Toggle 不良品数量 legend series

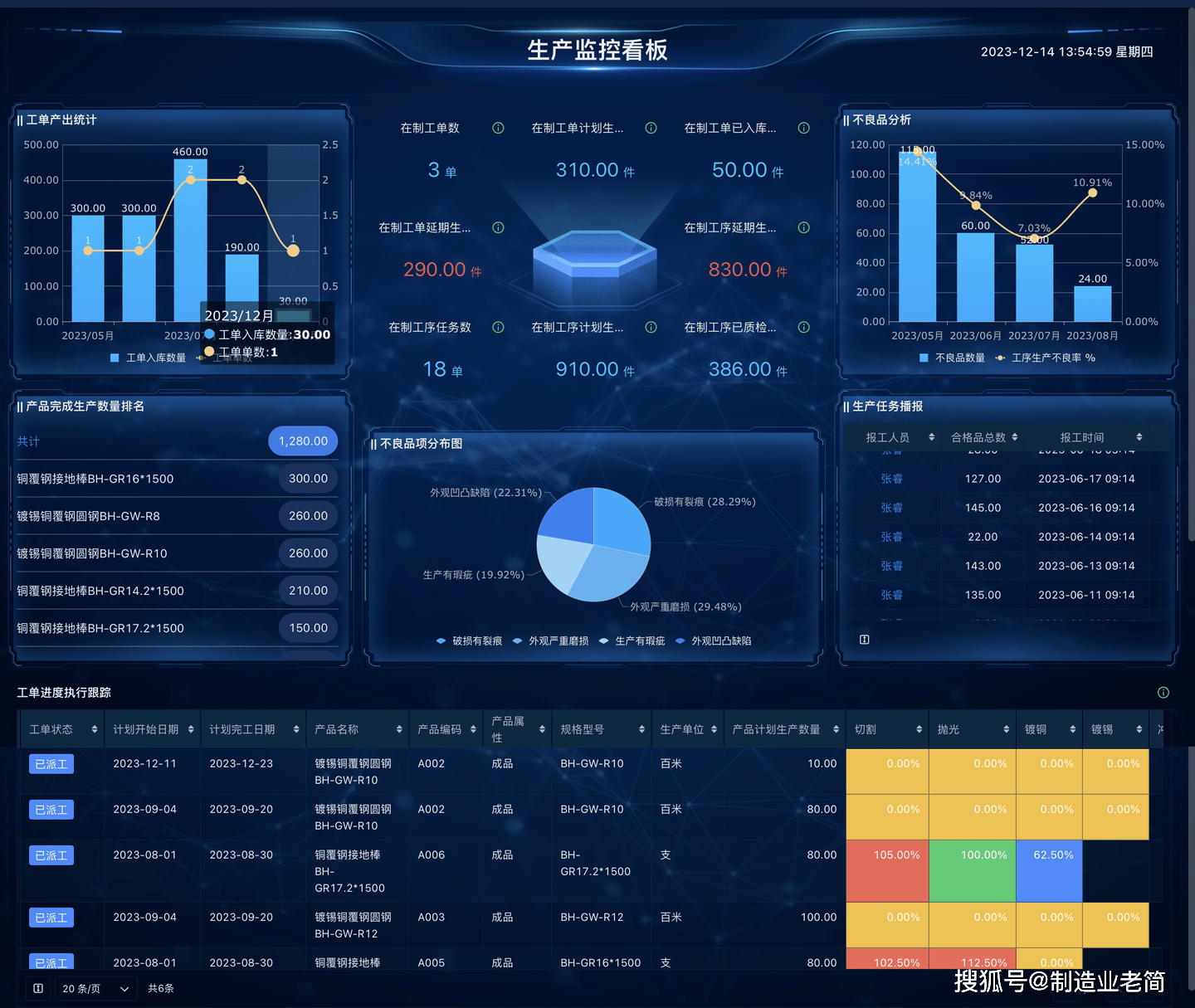coord(952,358)
